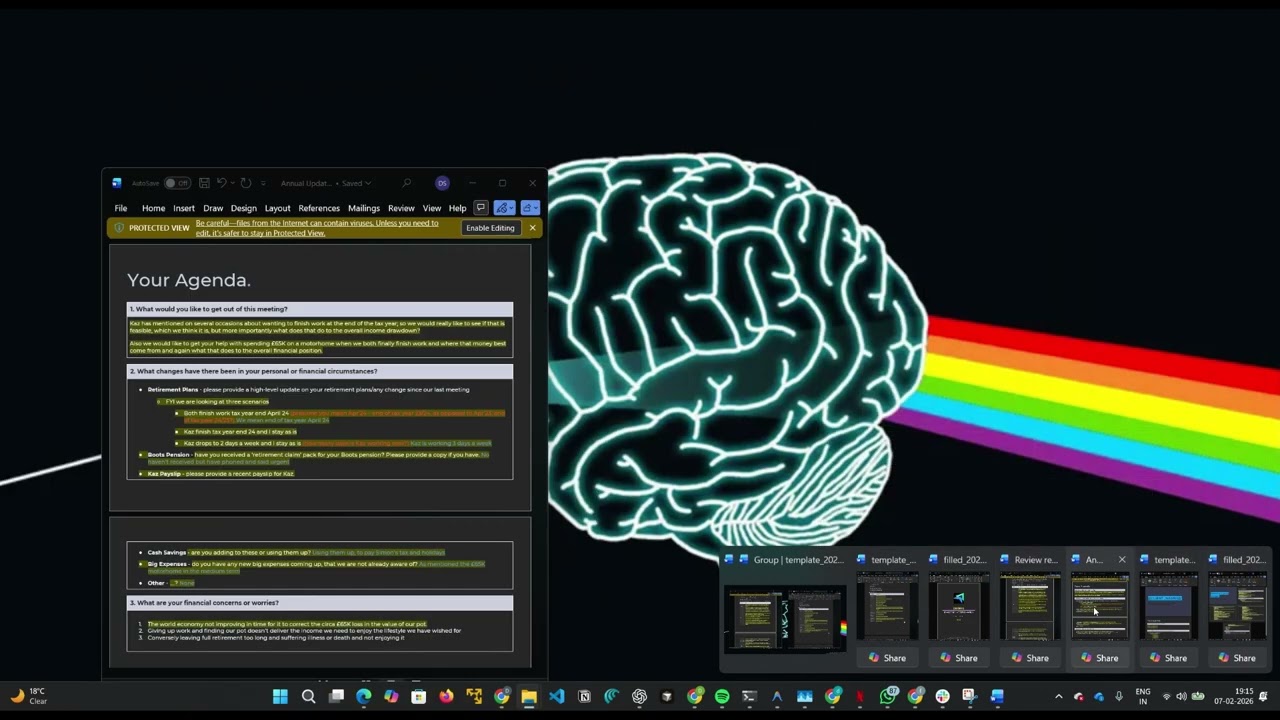This screenshot has height=720, width=1280.
Task: Switch to the Home ribbon tab
Action: click(153, 208)
